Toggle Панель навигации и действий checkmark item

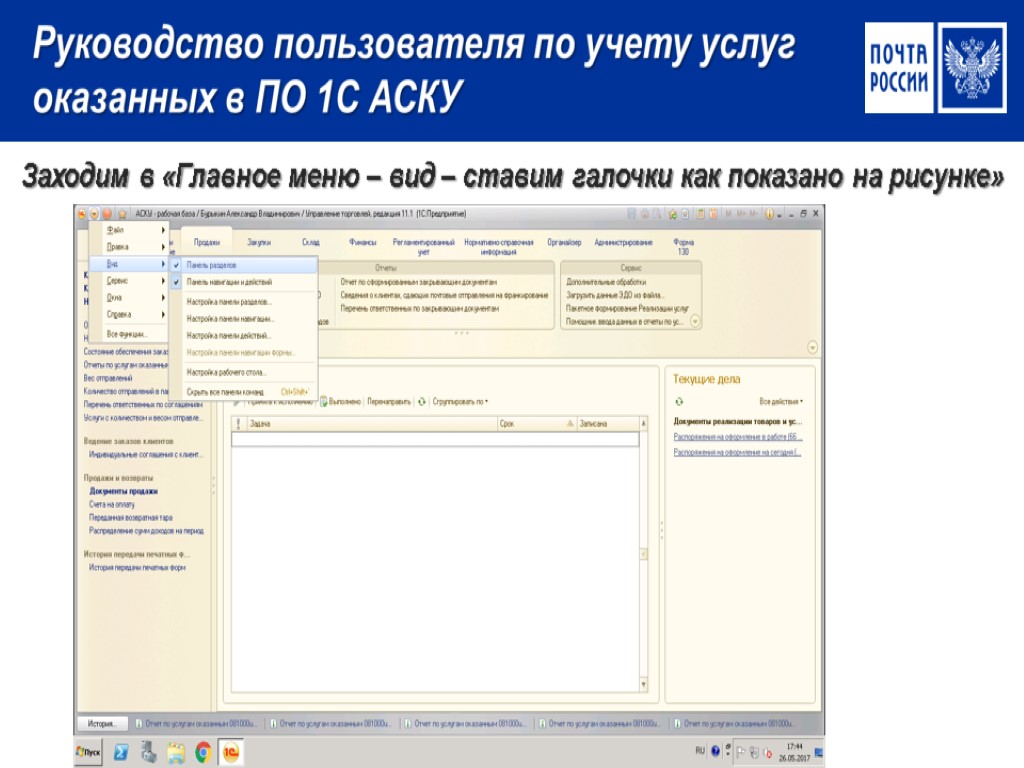coord(243,282)
